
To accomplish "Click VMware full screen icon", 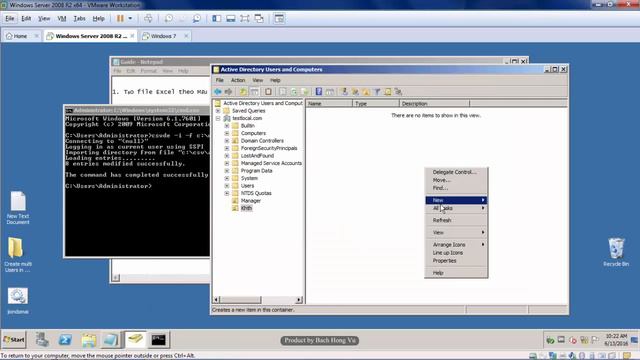I will click(244, 18).
